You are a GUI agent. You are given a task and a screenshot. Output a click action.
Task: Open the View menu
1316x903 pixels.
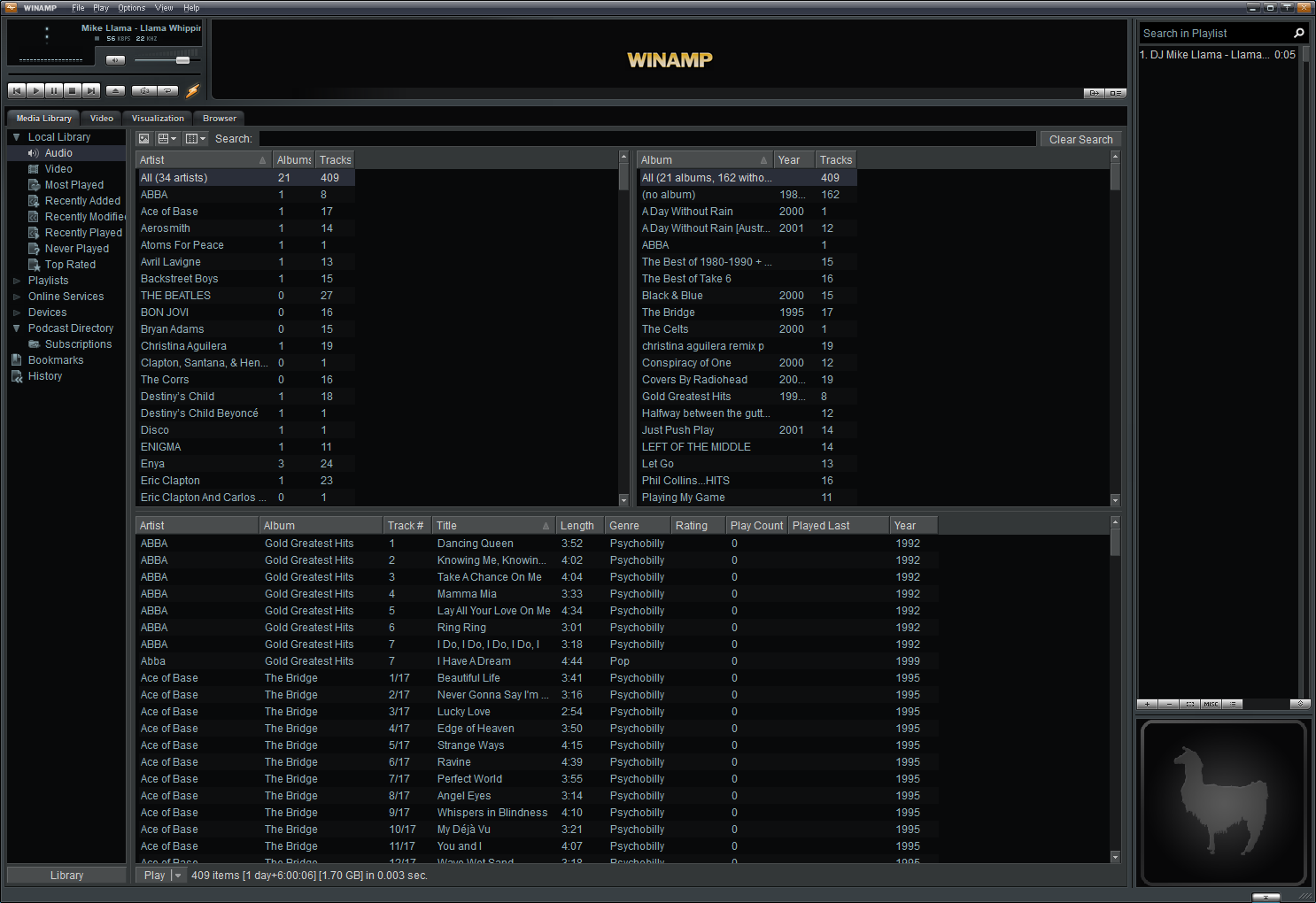(164, 8)
